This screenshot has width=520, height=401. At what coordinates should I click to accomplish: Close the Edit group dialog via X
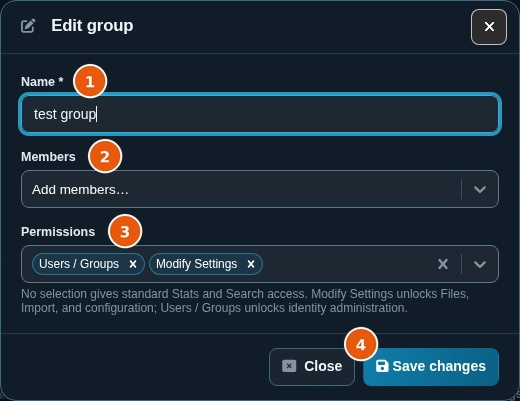tap(489, 27)
